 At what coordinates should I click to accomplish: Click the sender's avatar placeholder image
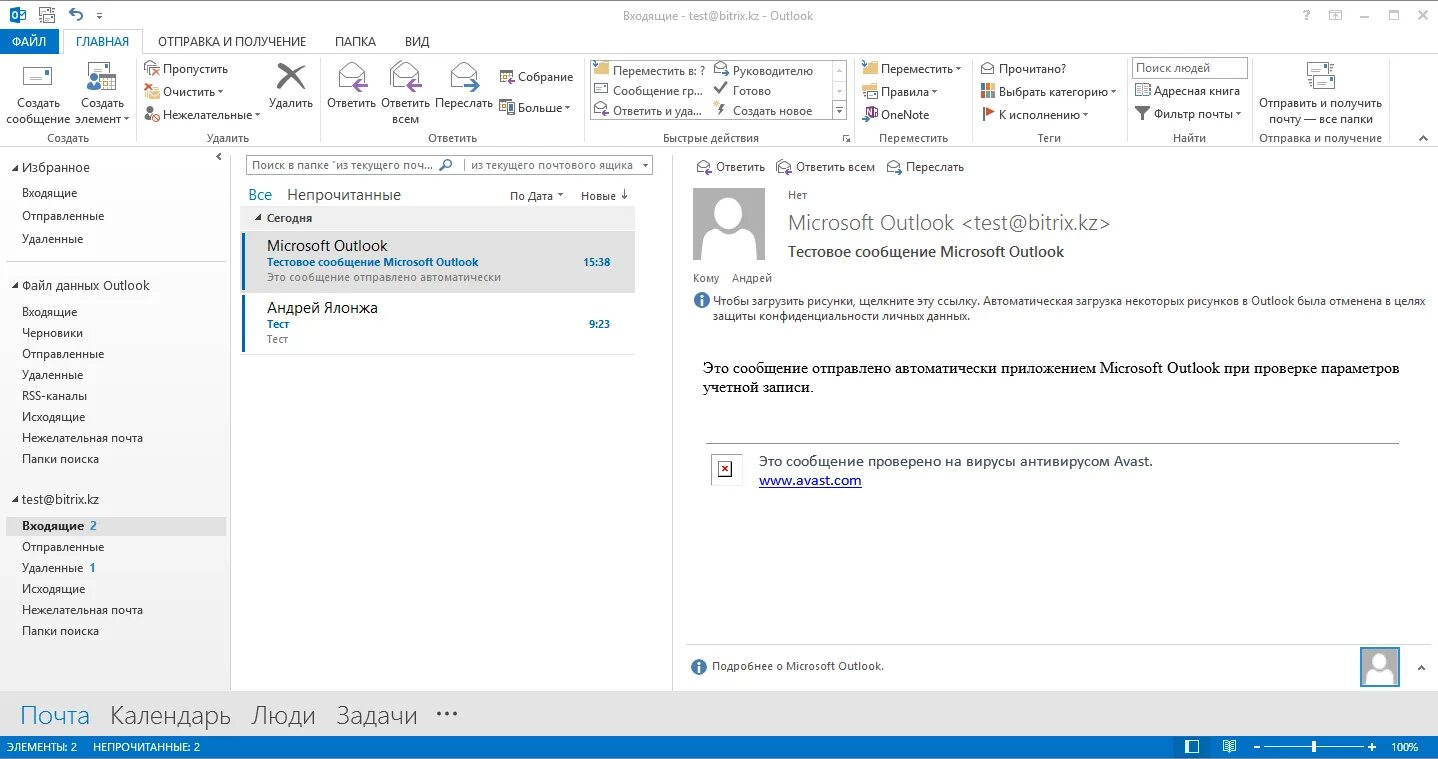click(729, 225)
